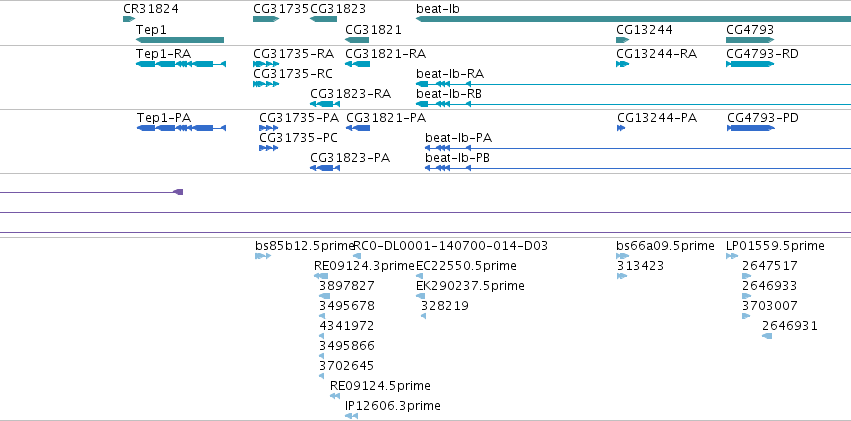The width and height of the screenshot is (851, 421).
Task: Click the purple feature end block
Action: (178, 192)
